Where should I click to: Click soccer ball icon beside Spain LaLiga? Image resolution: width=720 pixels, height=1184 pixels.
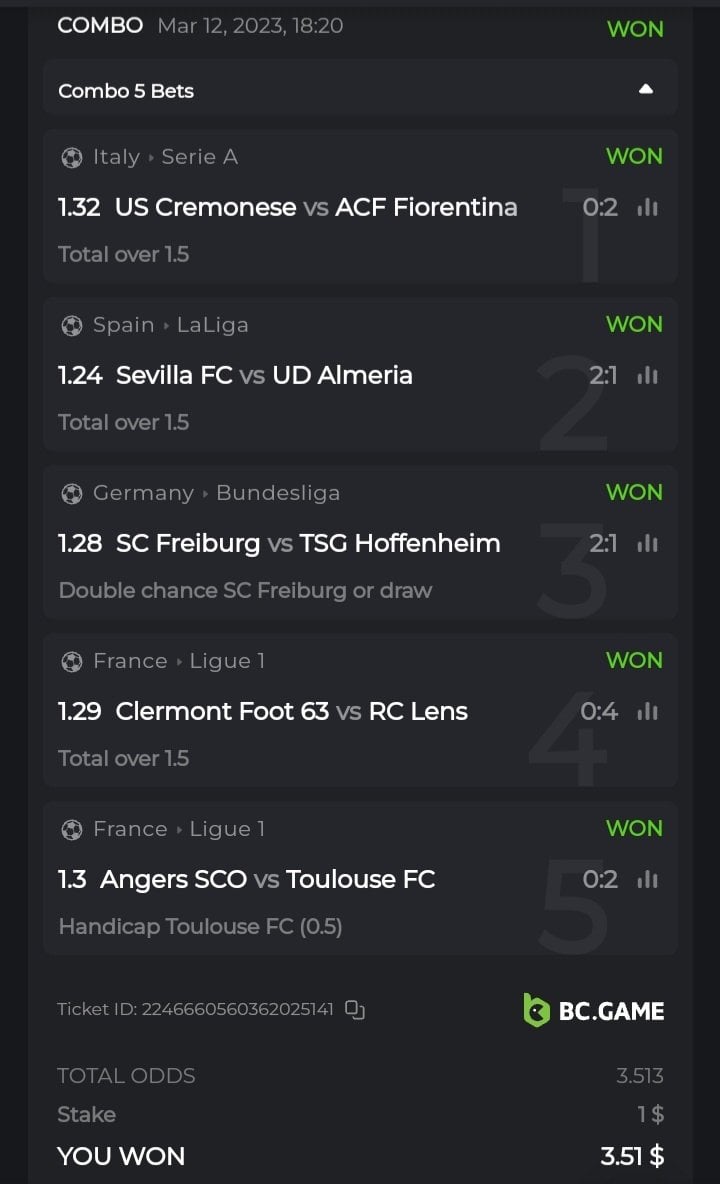point(72,325)
